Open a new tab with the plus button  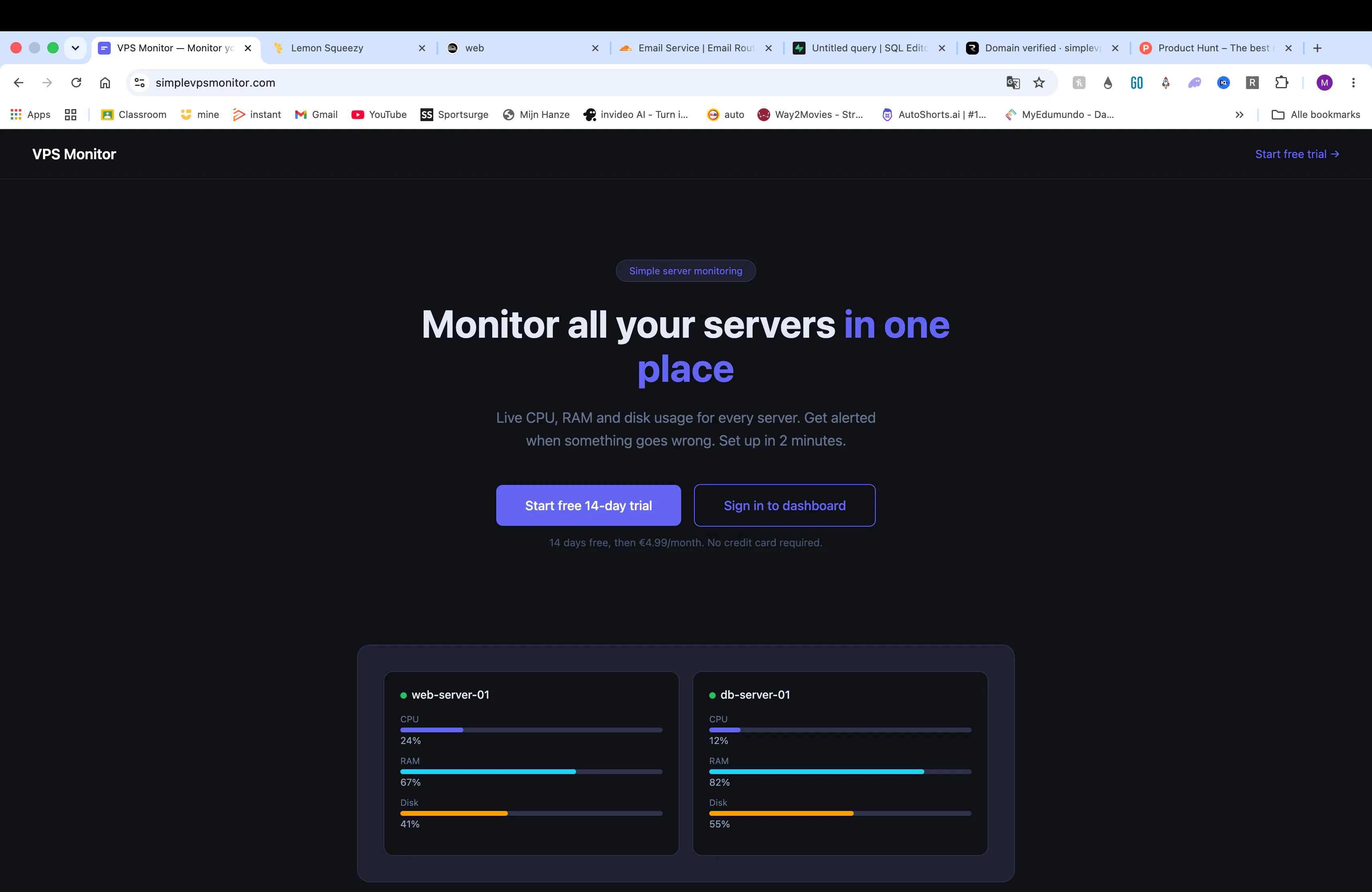[1317, 48]
